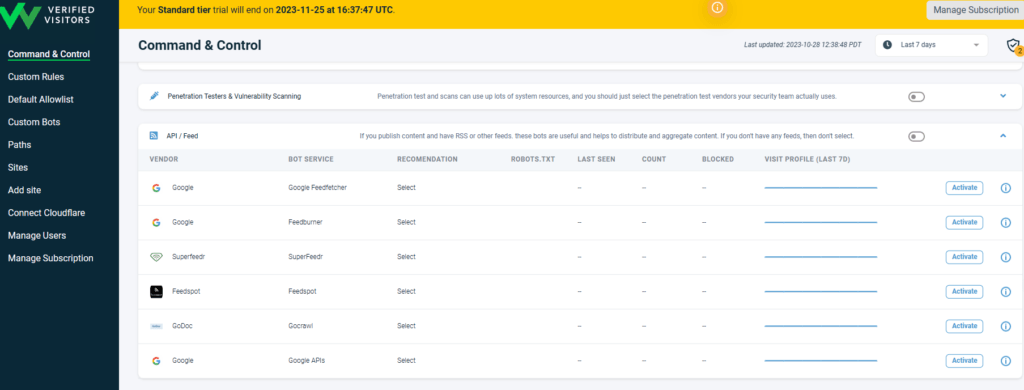Activate Google APIs bot
This screenshot has width=1024, height=390.
964,361
